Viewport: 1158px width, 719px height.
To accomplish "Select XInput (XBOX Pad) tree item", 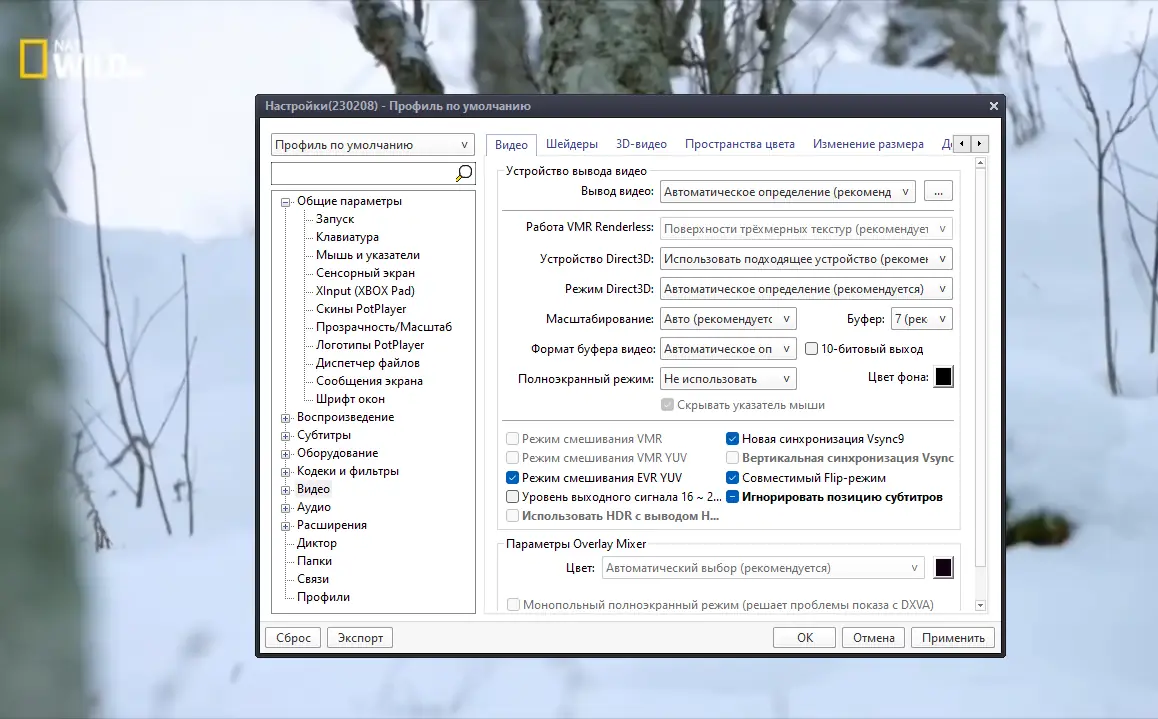I will point(365,291).
